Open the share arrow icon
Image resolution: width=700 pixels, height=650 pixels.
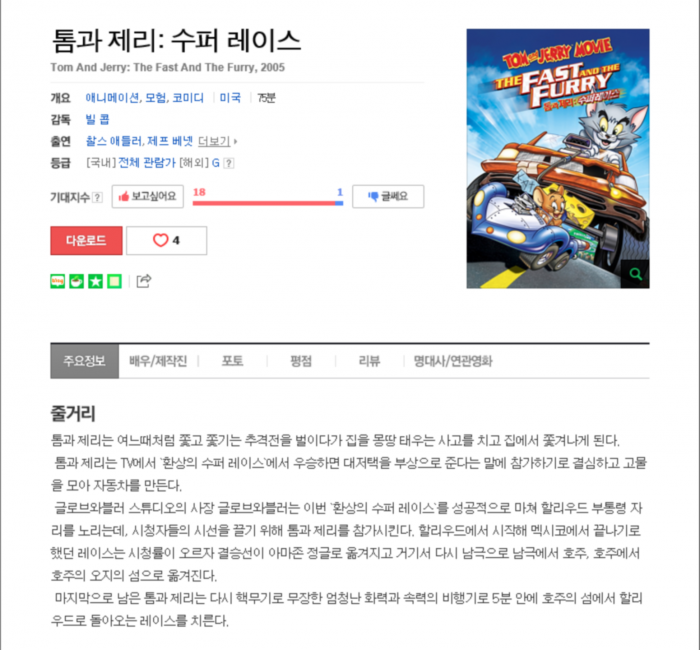[x=144, y=281]
